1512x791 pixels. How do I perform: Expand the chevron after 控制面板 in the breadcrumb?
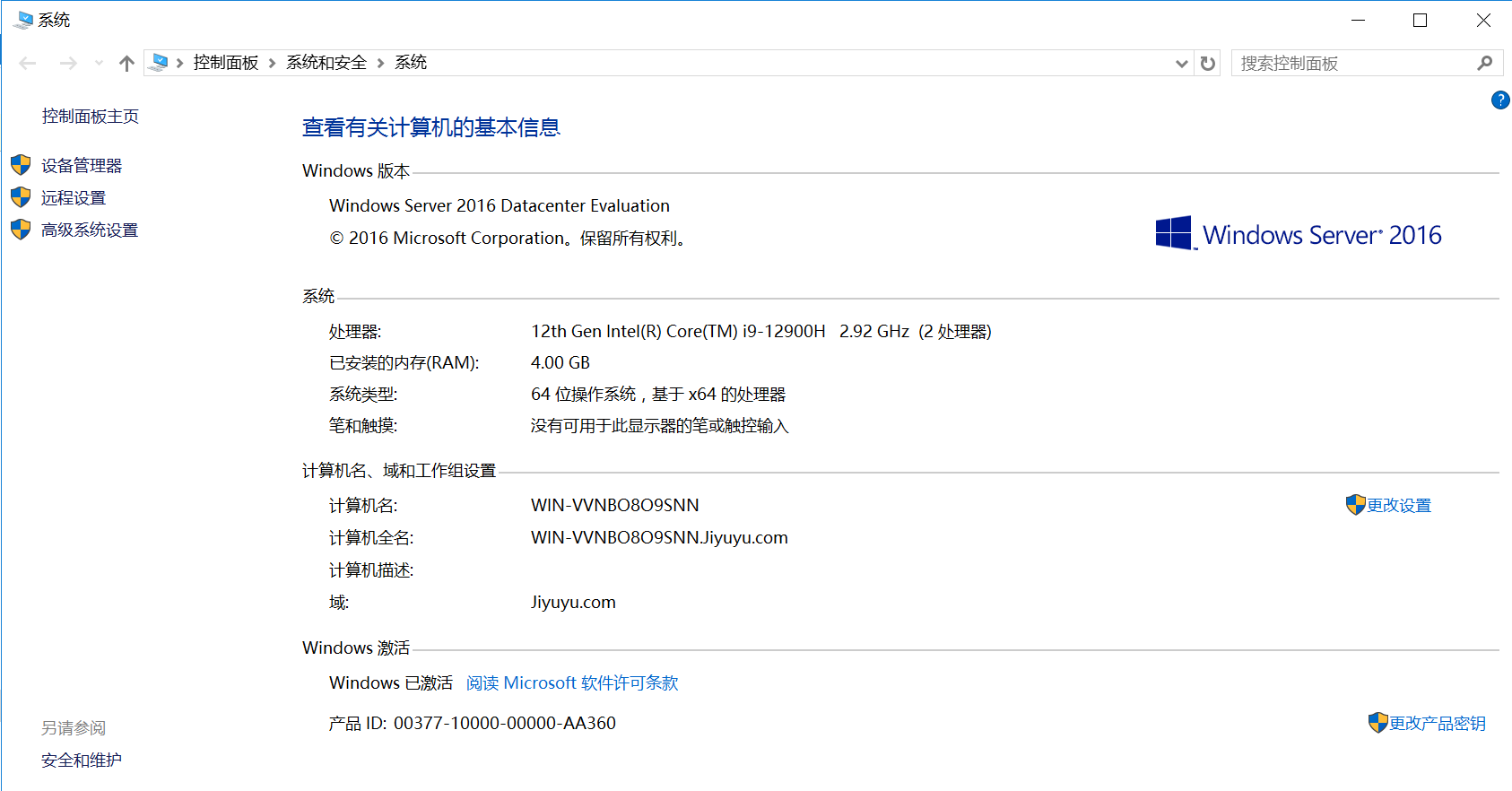point(272,63)
